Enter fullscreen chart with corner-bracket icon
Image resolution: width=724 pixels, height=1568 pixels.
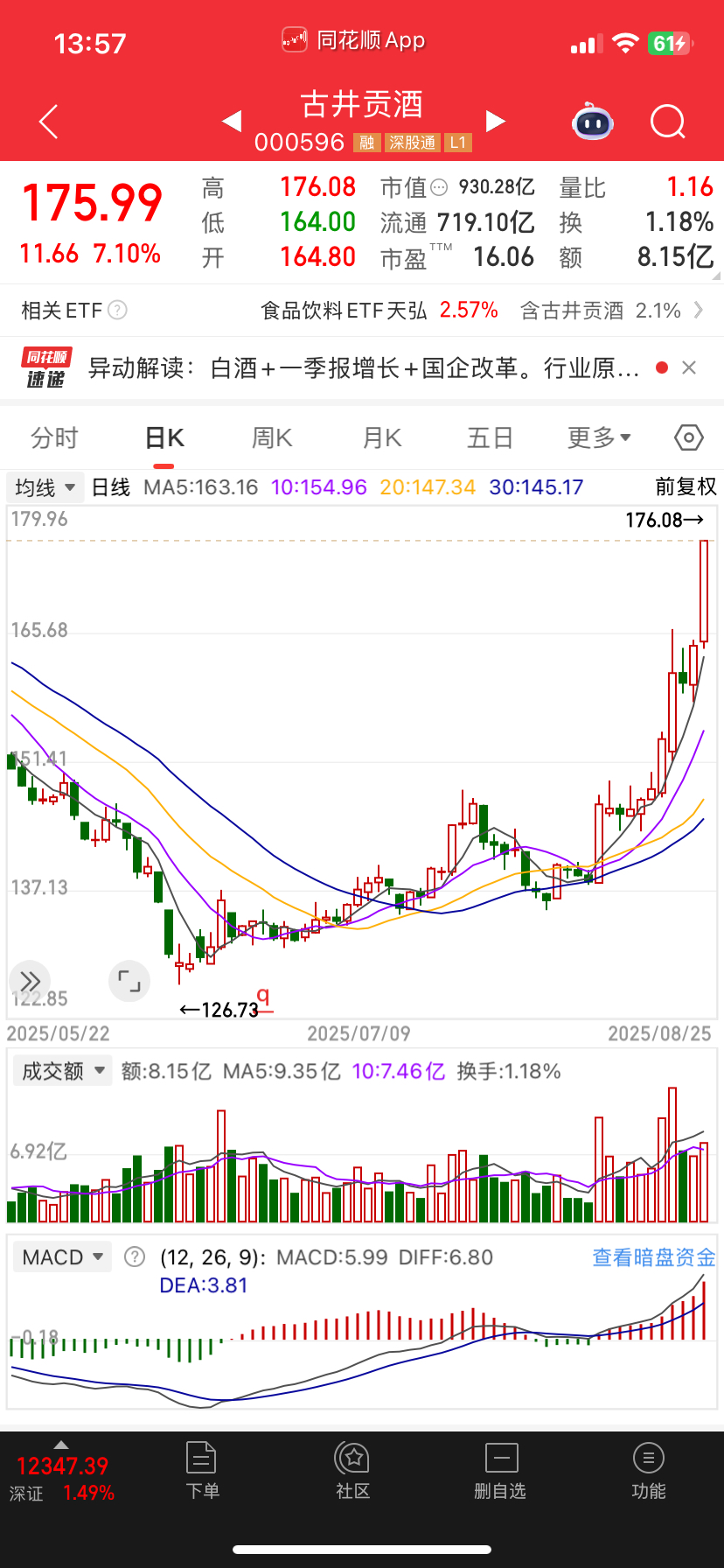[129, 981]
